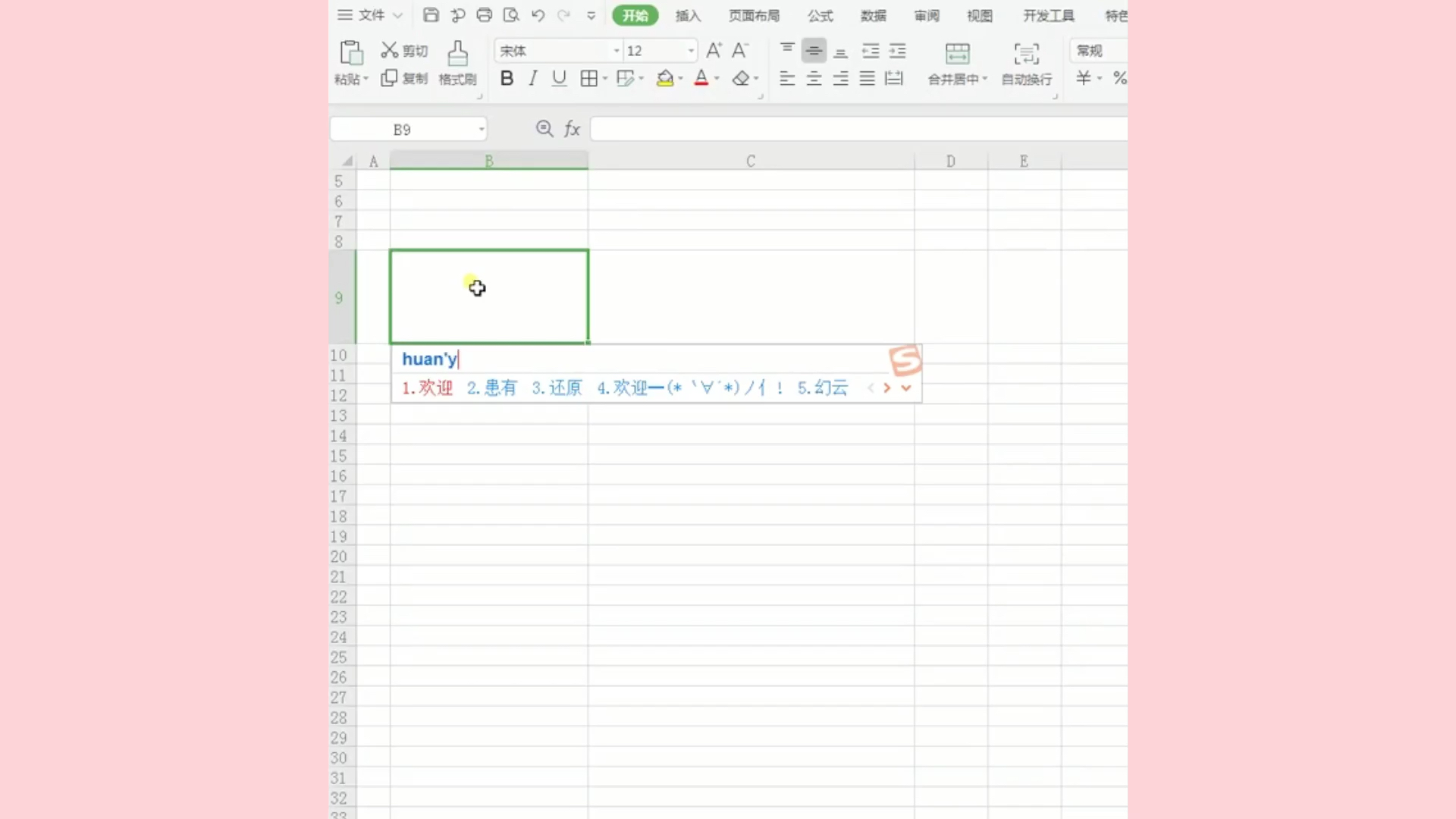Click the Bold formatting icon
Screen dimensions: 1456x819
(x=506, y=78)
